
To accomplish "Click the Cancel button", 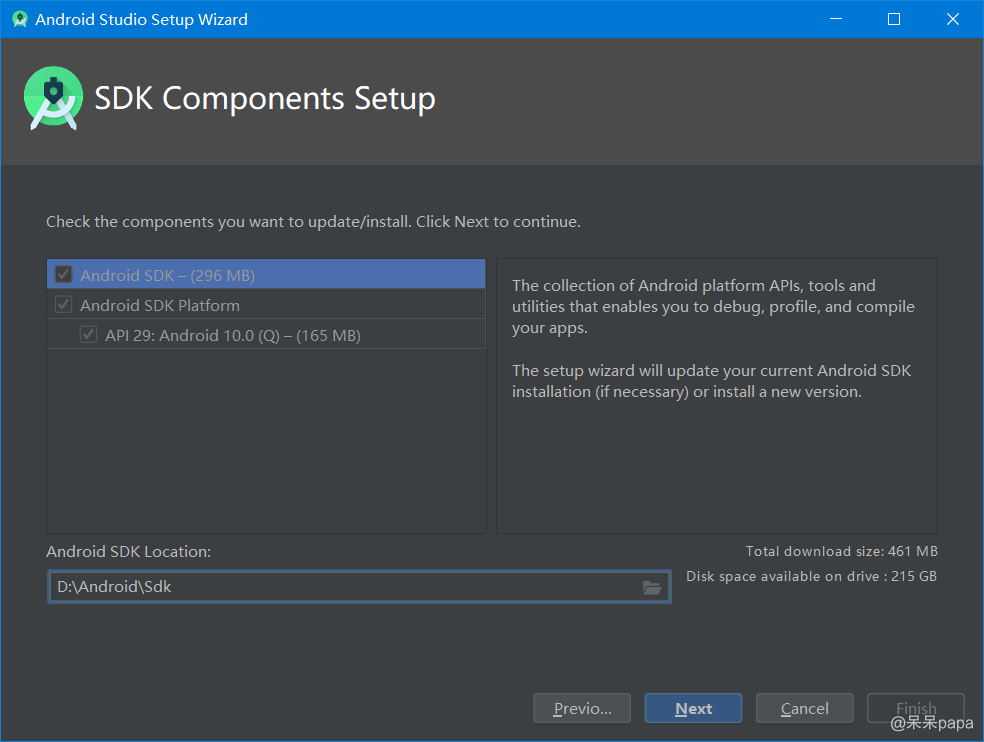I will point(805,709).
